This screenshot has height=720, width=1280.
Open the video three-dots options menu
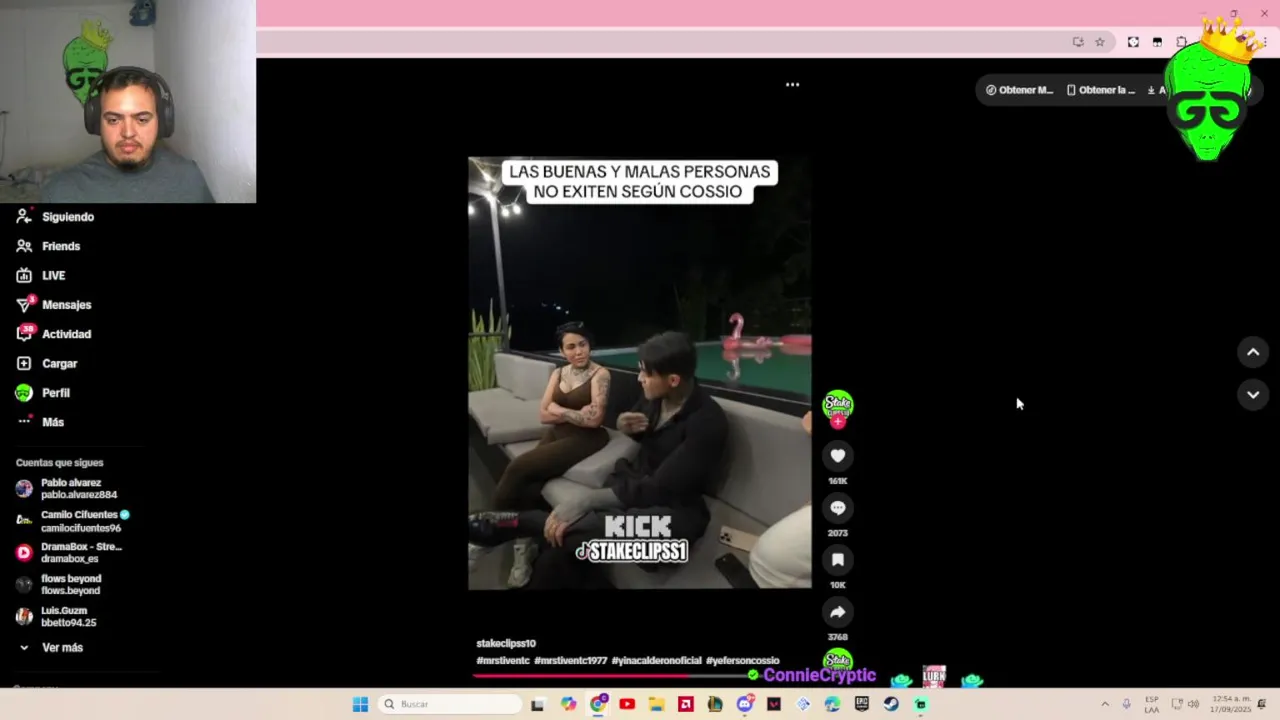tap(792, 85)
